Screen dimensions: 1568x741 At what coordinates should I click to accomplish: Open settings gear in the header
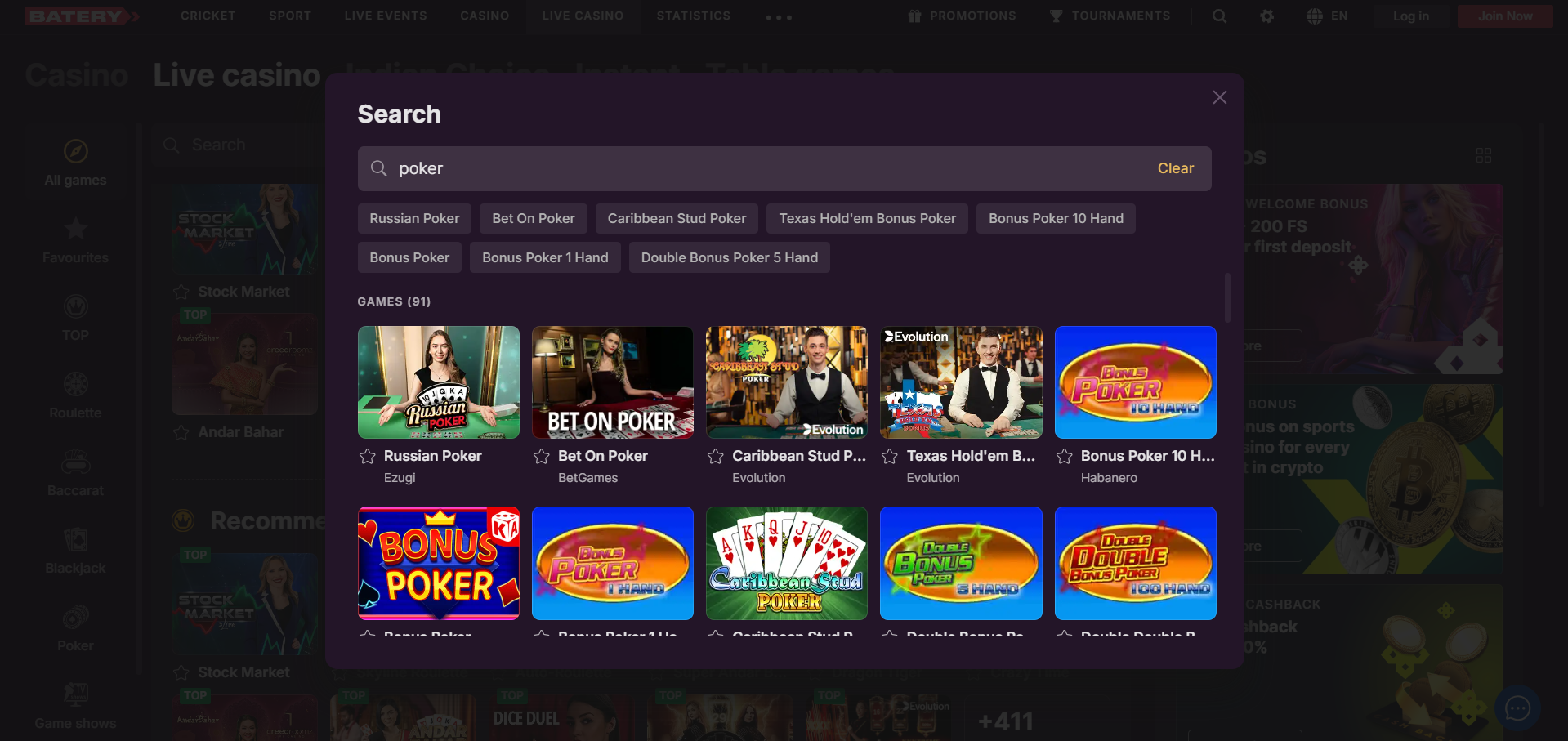click(1266, 16)
